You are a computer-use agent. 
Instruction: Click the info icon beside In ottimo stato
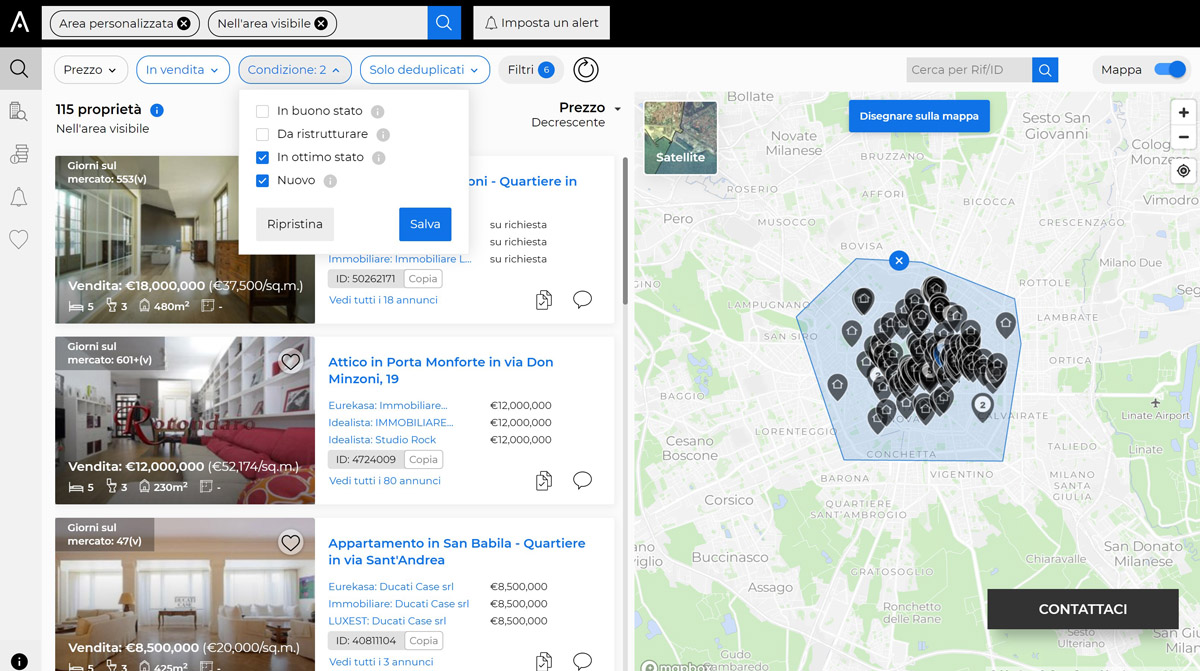click(x=379, y=158)
